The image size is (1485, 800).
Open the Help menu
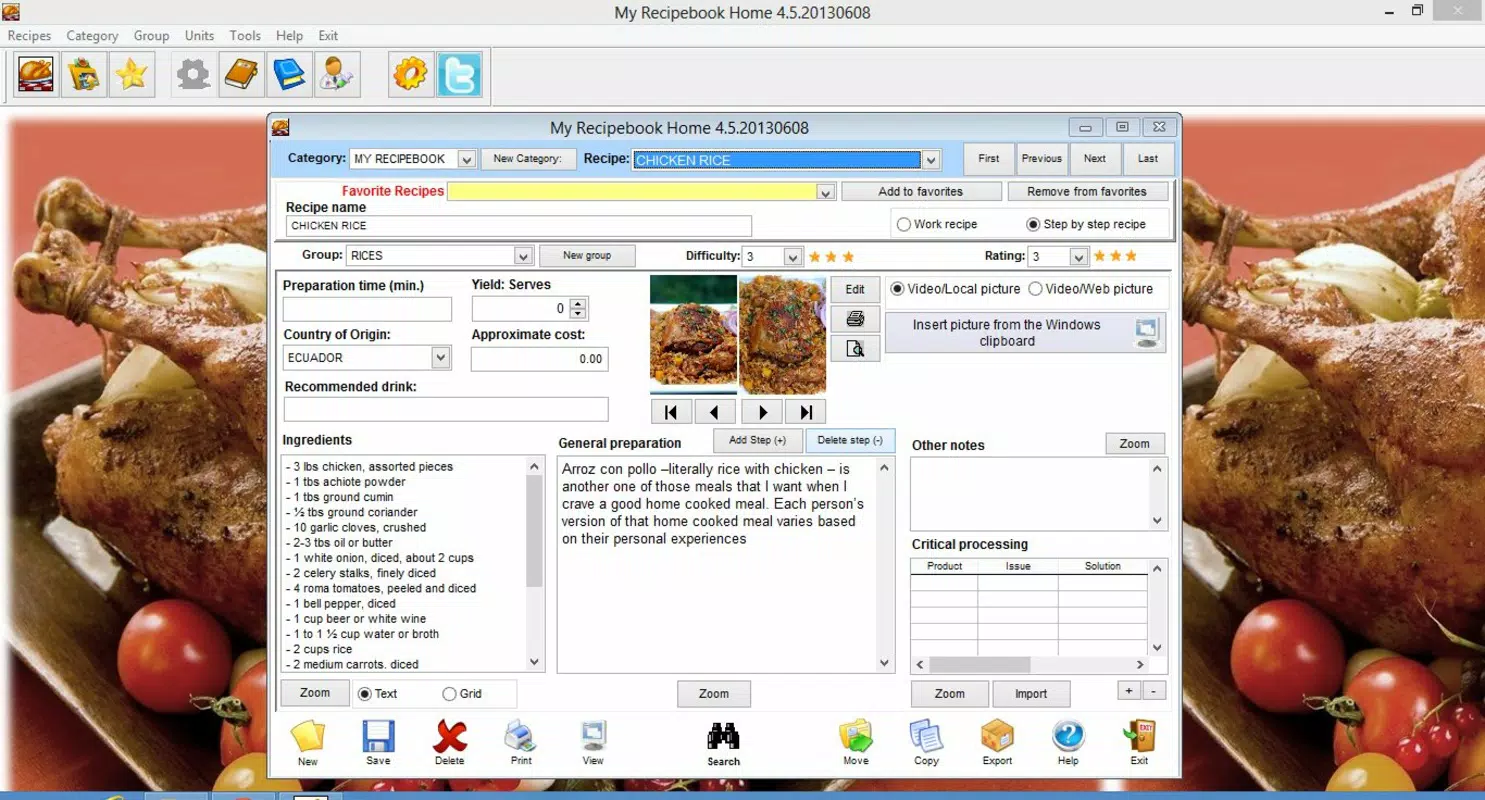(289, 35)
